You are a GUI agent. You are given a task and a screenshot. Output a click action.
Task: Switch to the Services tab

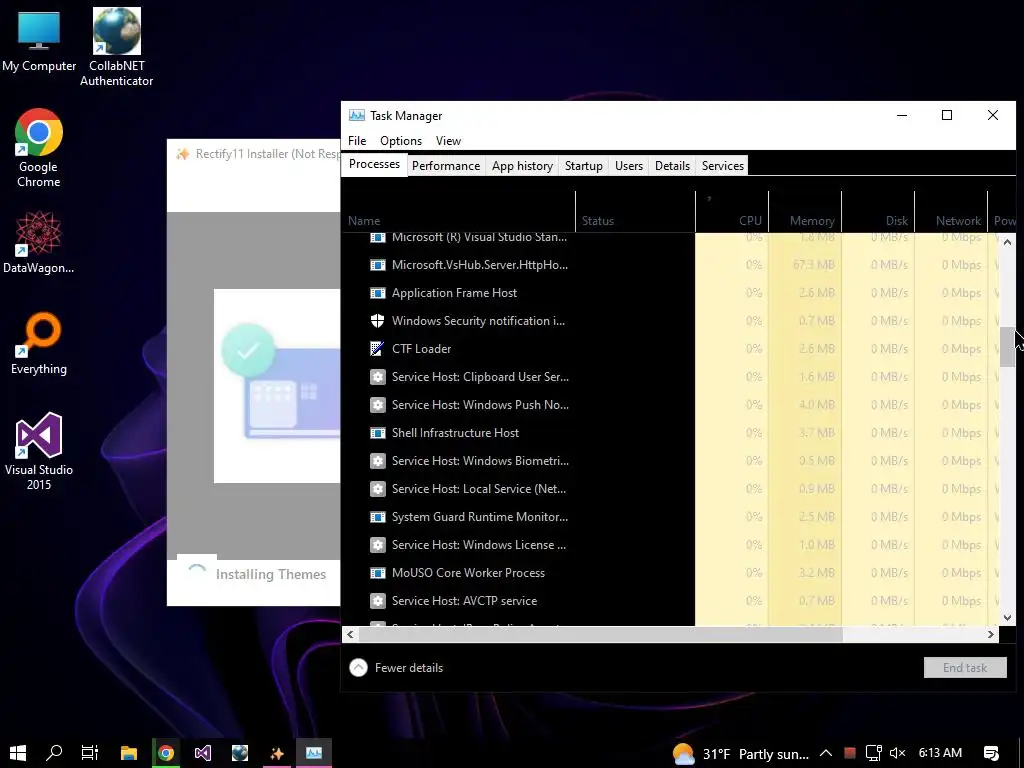723,166
